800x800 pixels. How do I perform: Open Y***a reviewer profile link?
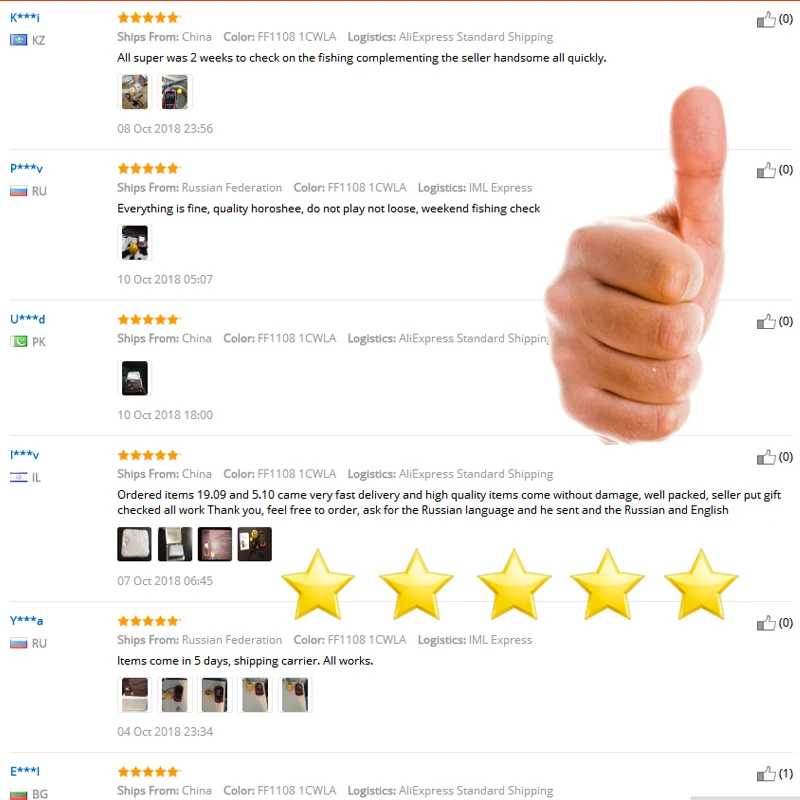click(27, 620)
